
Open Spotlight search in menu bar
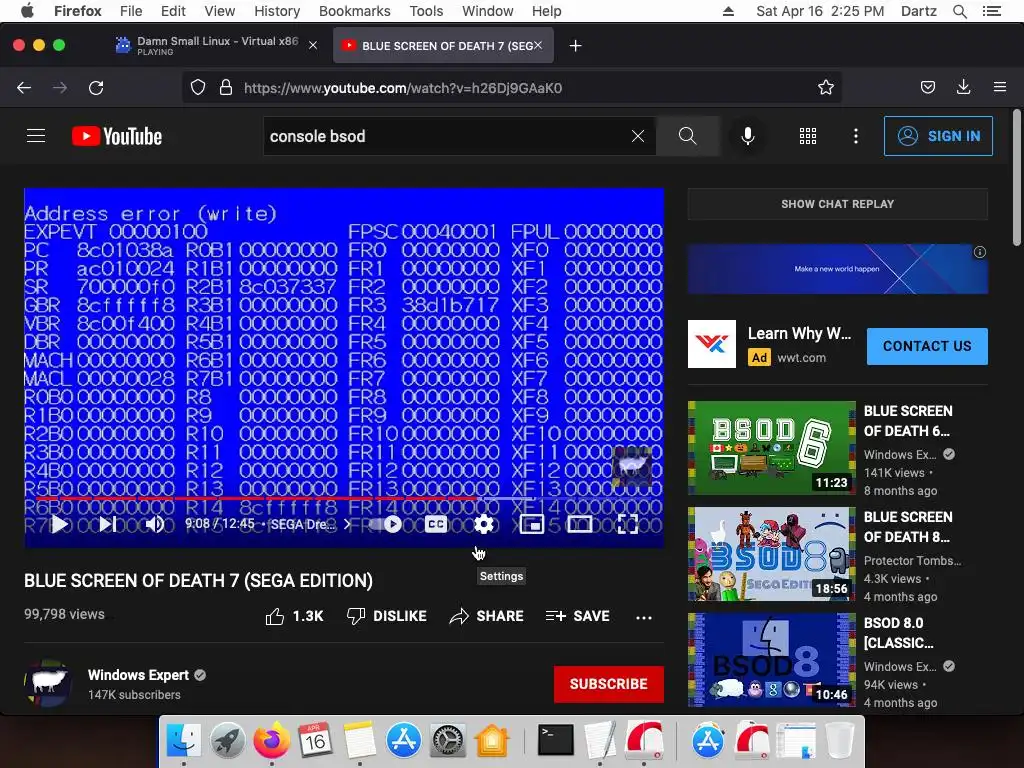(960, 11)
